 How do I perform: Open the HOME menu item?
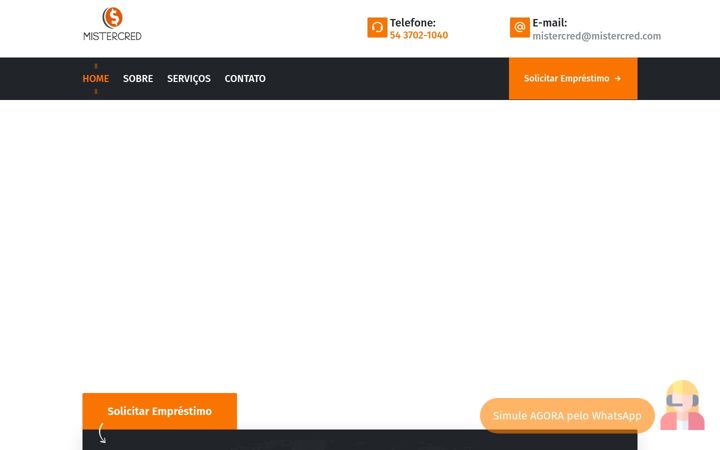point(96,79)
